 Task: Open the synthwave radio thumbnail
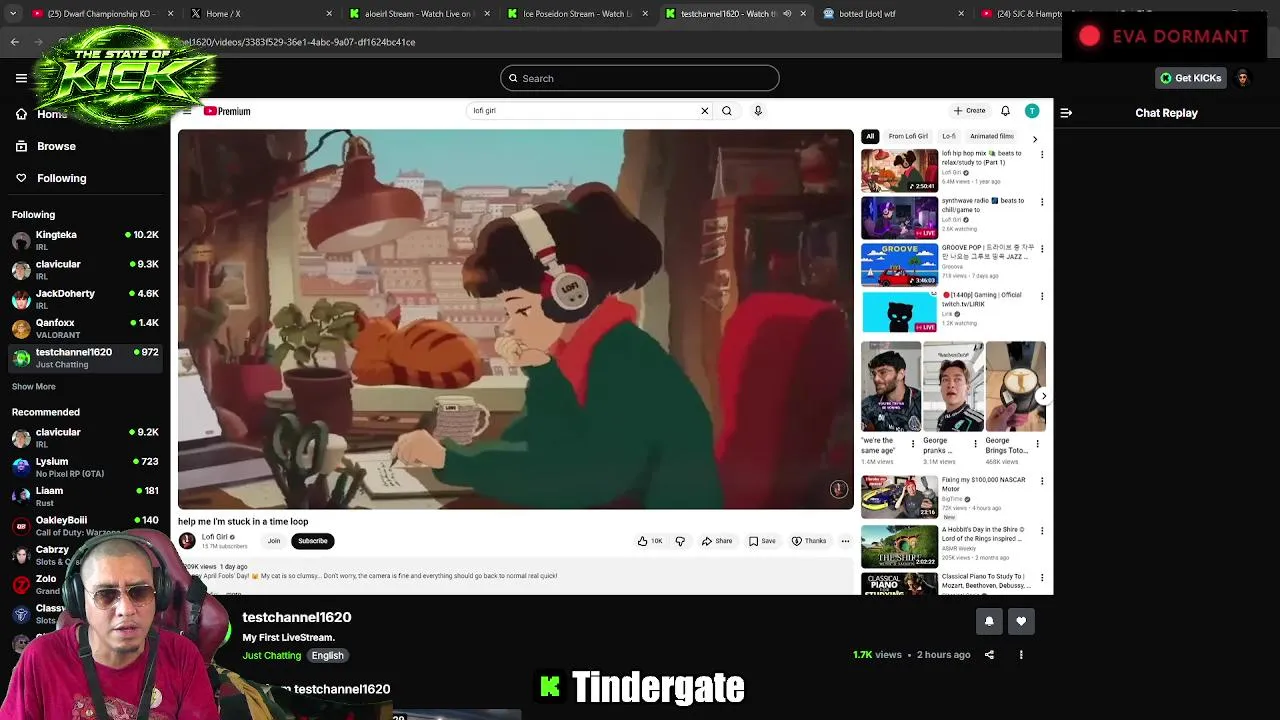click(900, 217)
